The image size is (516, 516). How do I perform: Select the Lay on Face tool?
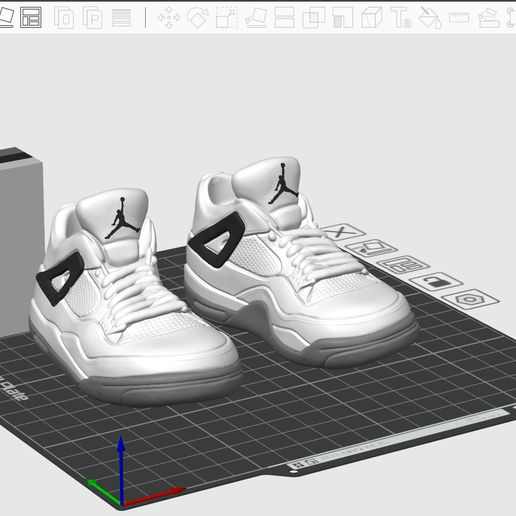coord(256,18)
